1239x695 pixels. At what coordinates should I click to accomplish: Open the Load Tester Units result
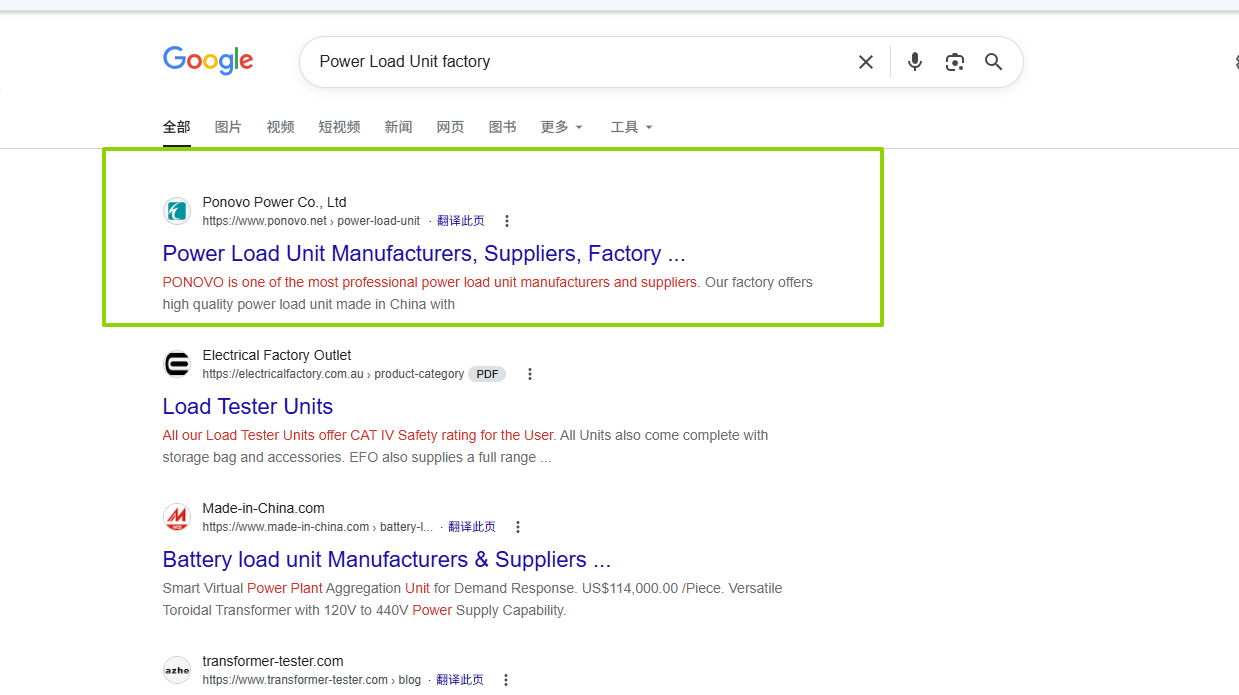point(248,406)
